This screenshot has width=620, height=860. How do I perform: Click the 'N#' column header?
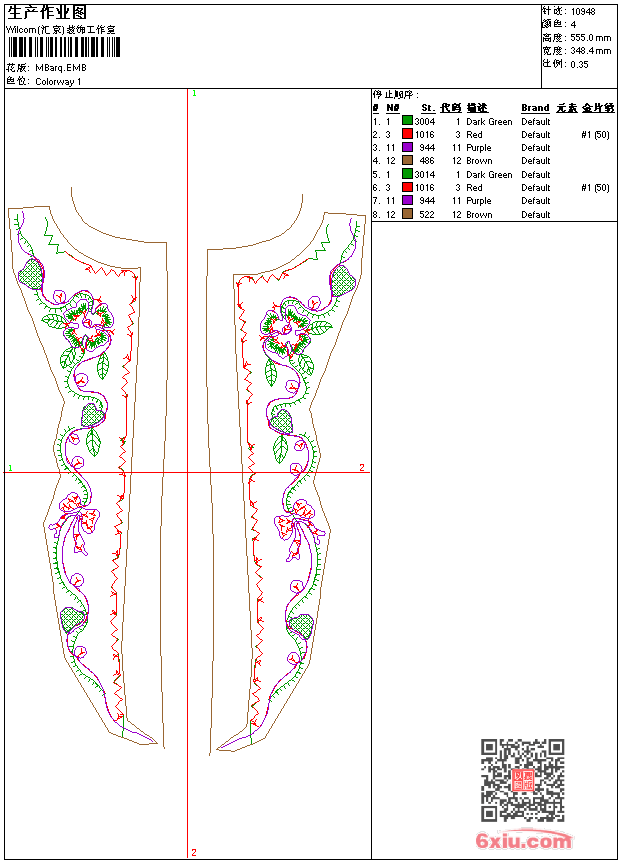coord(392,108)
